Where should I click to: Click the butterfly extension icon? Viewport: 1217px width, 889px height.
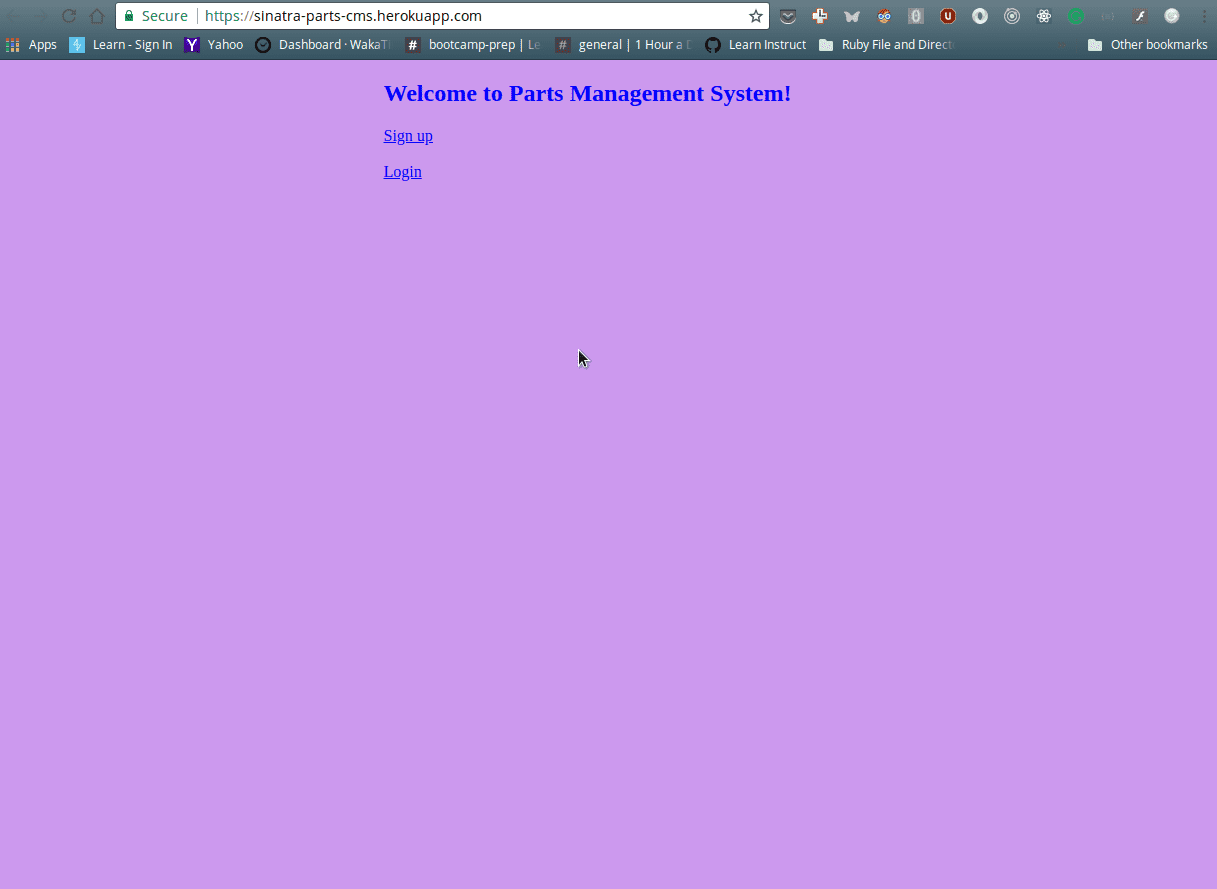(851, 16)
